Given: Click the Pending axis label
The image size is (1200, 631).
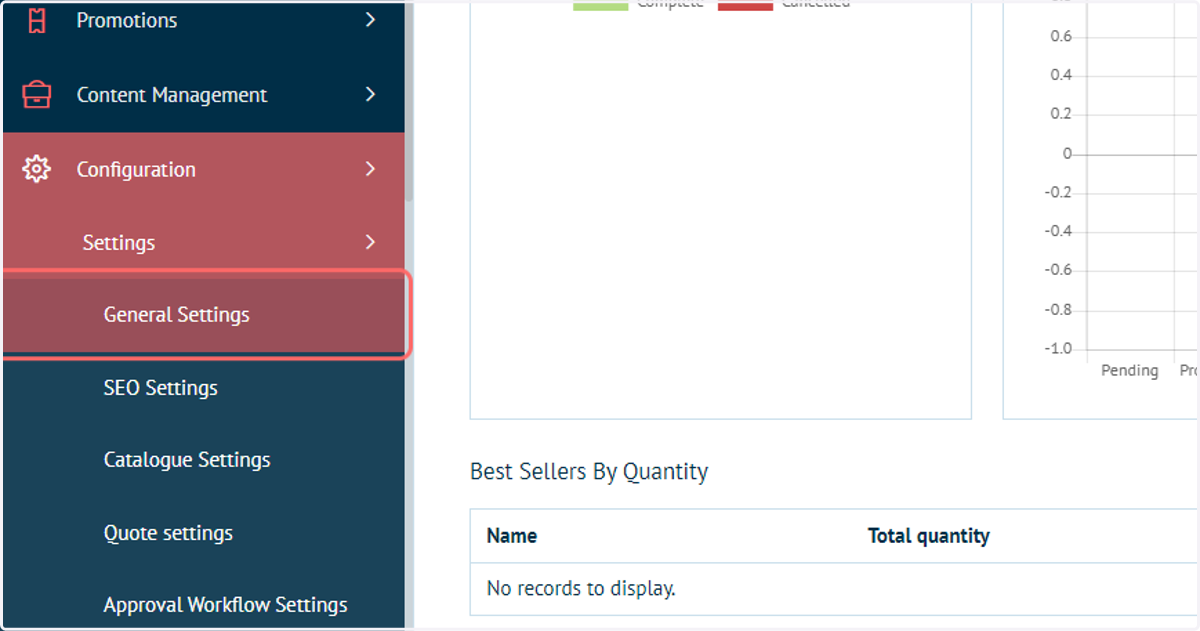Looking at the screenshot, I should click(1129, 371).
